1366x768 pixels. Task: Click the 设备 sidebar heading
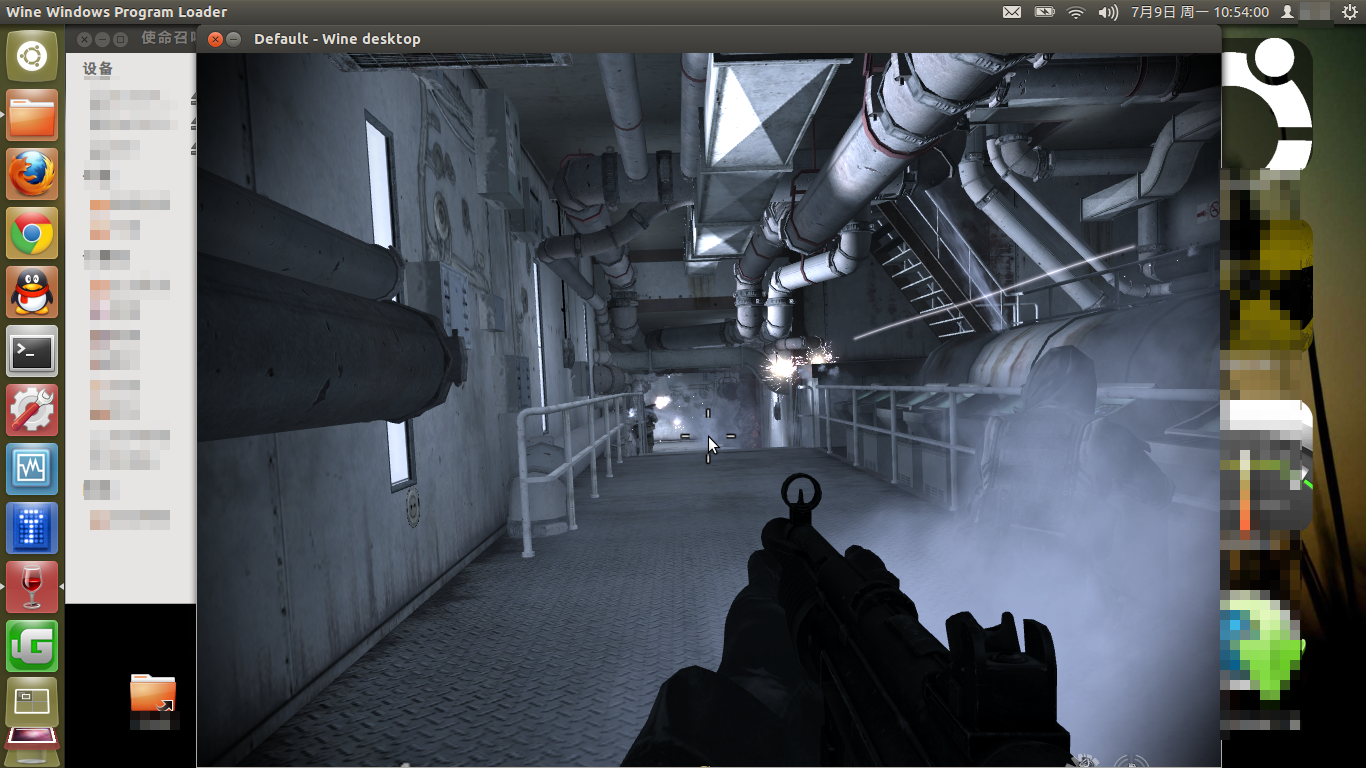coord(98,69)
